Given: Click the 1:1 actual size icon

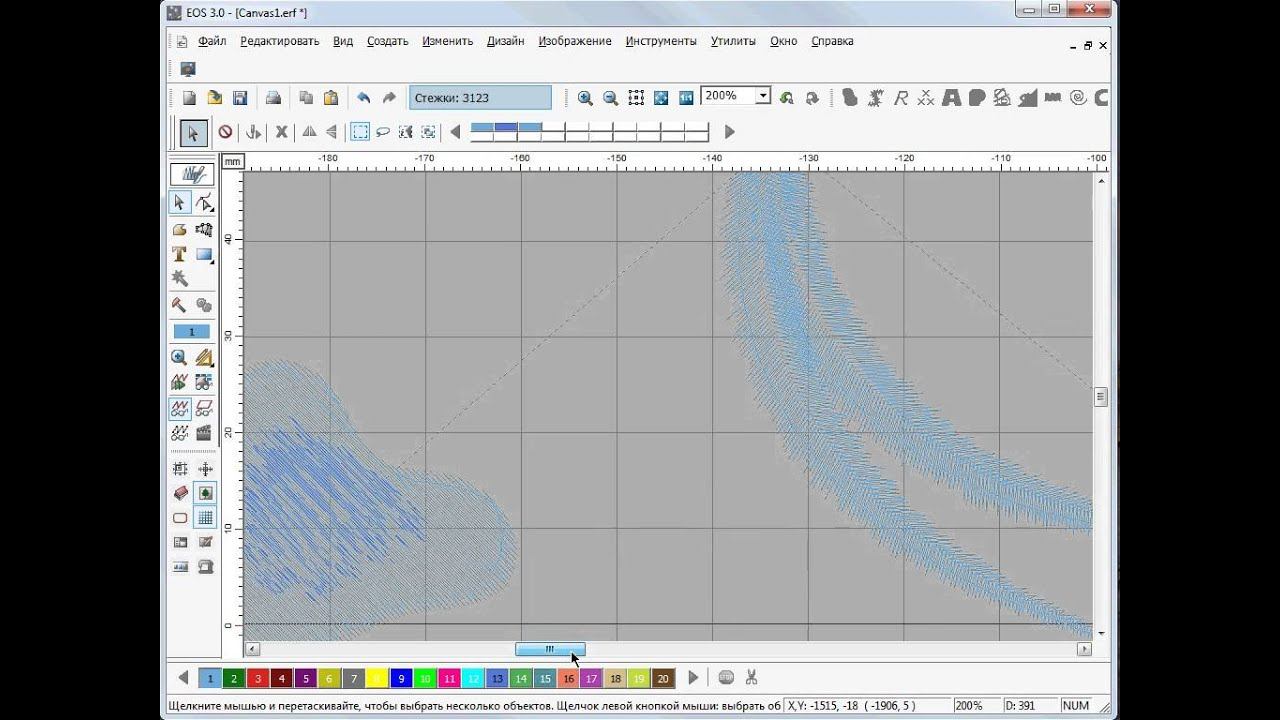Looking at the screenshot, I should click(686, 97).
